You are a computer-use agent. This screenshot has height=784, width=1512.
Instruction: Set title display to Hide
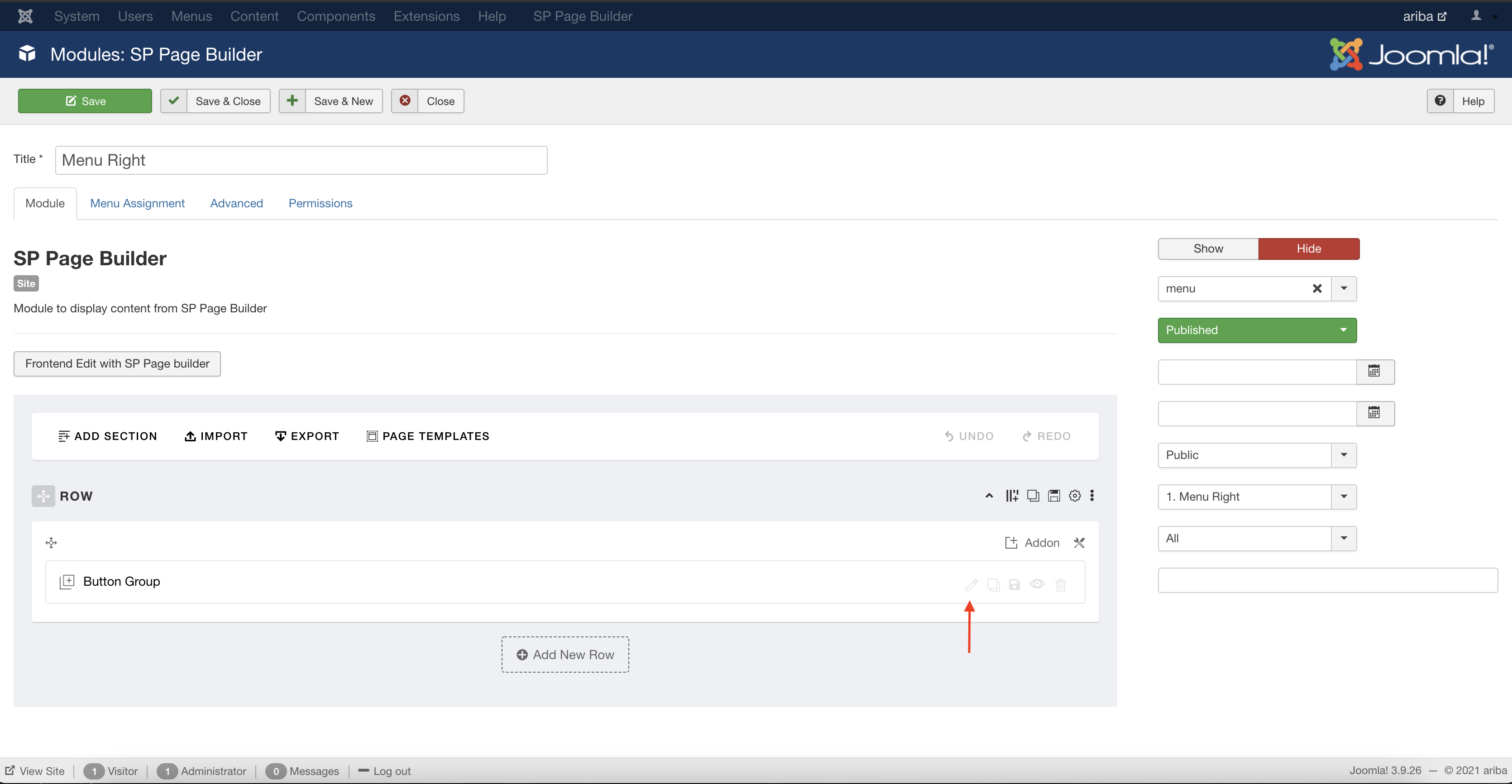pyautogui.click(x=1308, y=249)
